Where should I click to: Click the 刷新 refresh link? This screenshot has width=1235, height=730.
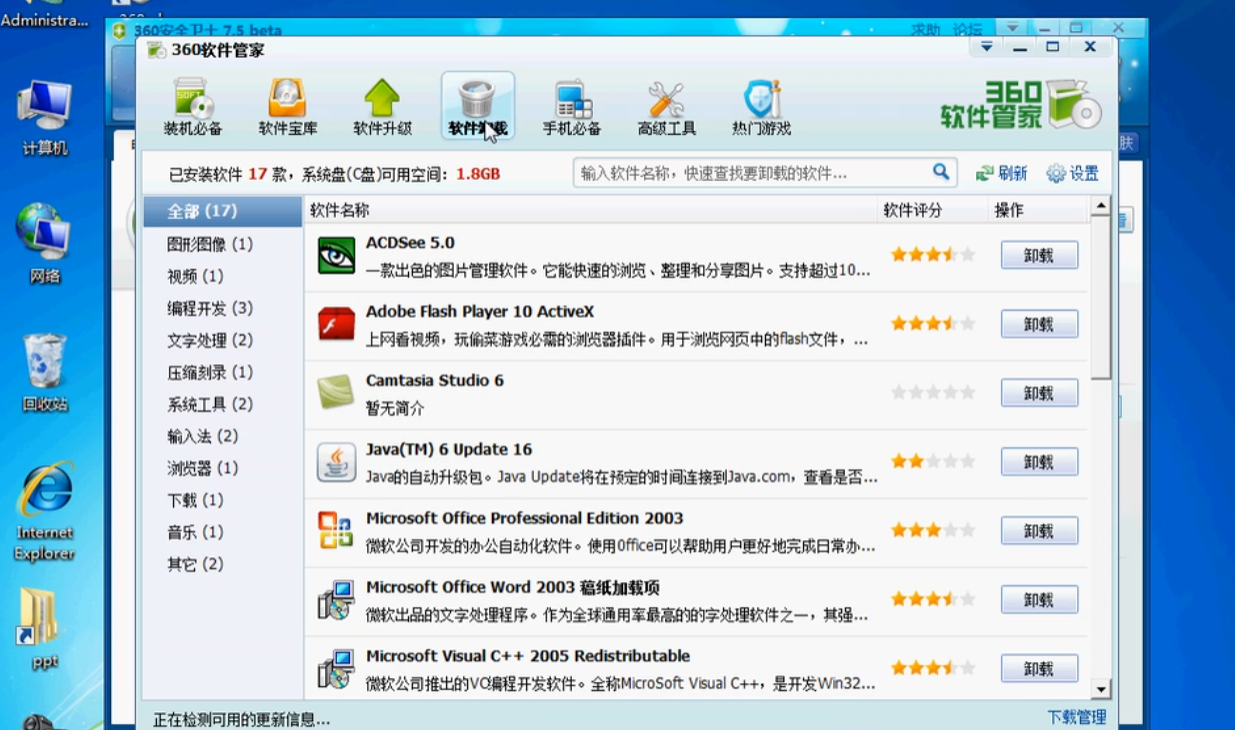(1002, 173)
